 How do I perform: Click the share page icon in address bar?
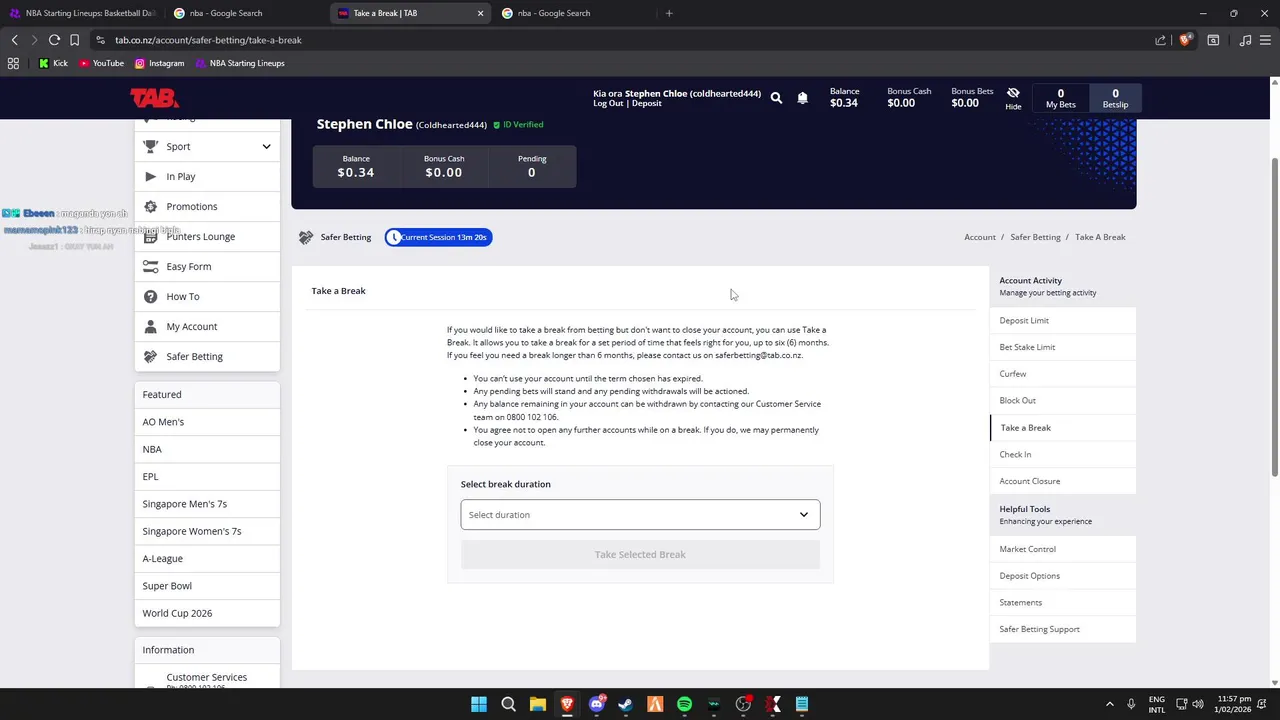pos(1160,40)
